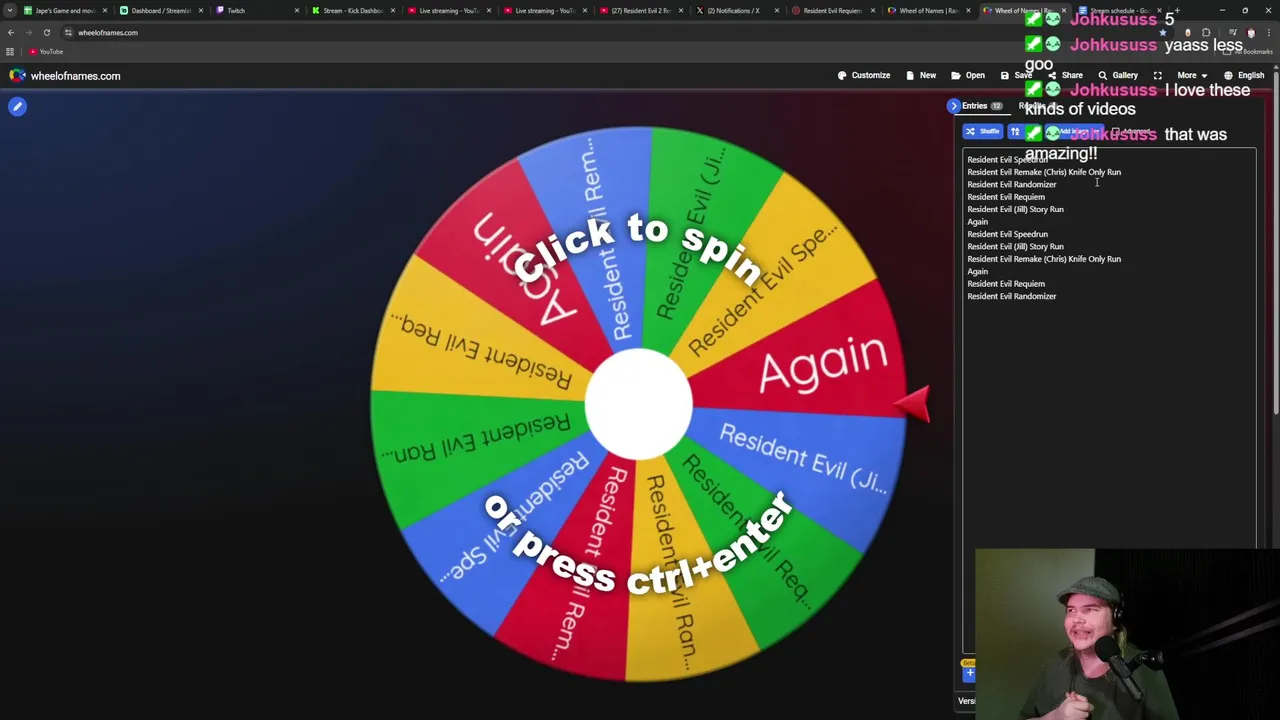
Task: Click the Customize palette icon
Action: pos(842,75)
